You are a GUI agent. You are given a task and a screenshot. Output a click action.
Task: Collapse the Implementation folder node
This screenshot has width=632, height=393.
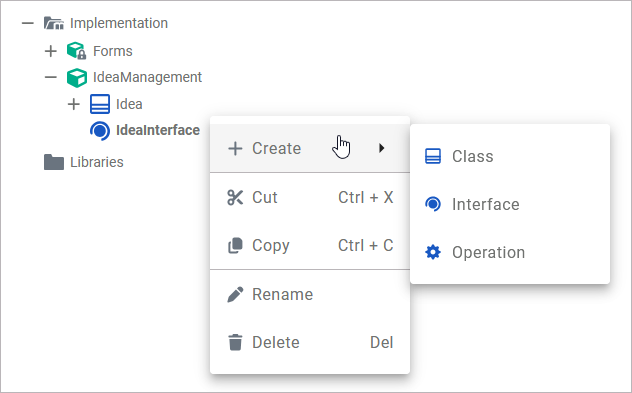[x=27, y=23]
